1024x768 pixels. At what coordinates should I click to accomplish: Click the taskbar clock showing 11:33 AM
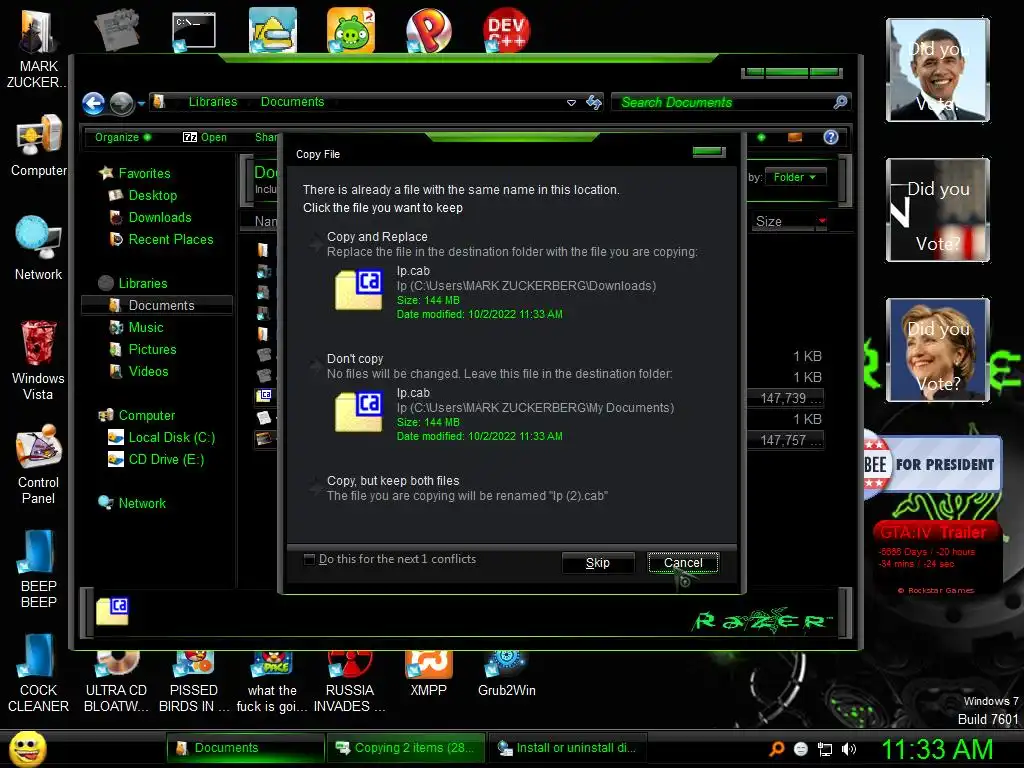coord(937,749)
